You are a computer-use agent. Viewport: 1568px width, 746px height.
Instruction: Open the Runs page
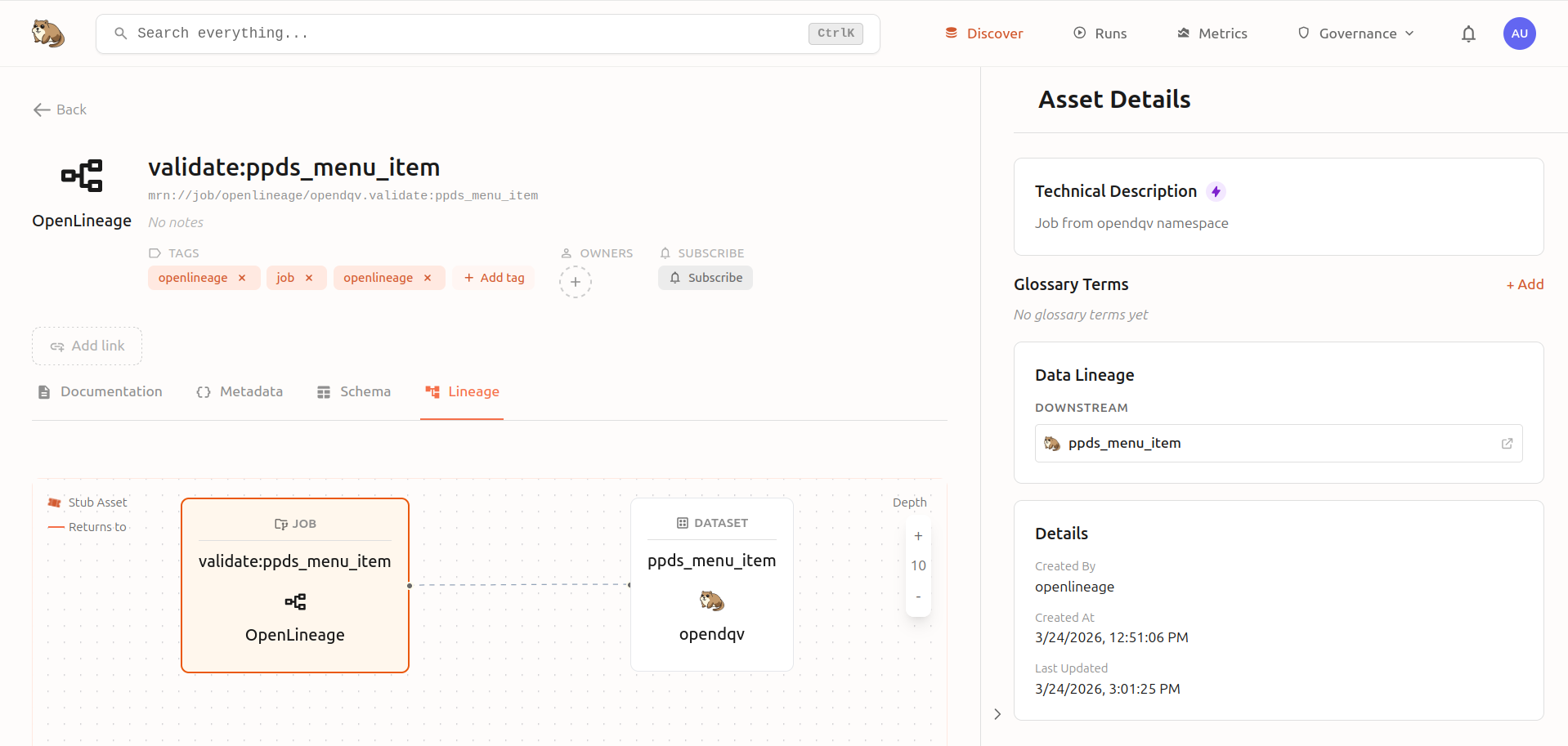point(1100,34)
